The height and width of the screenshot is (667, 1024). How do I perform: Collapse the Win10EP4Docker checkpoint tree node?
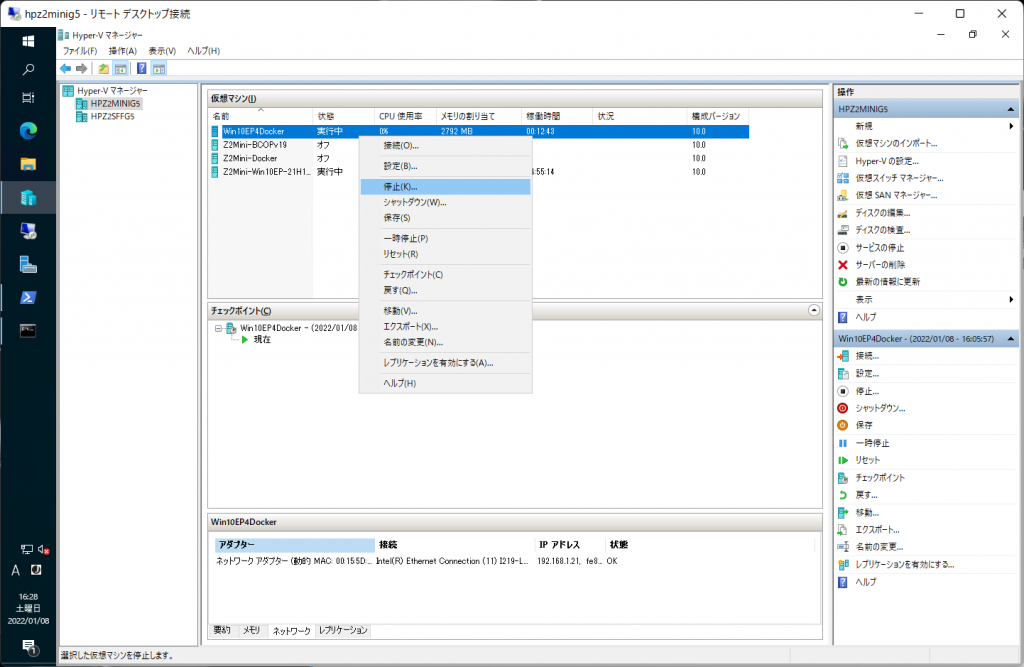218,329
